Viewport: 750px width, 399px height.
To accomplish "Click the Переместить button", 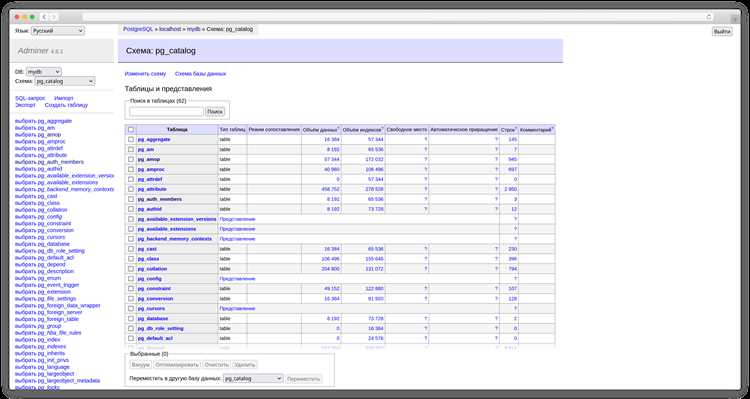I will pyautogui.click(x=304, y=379).
